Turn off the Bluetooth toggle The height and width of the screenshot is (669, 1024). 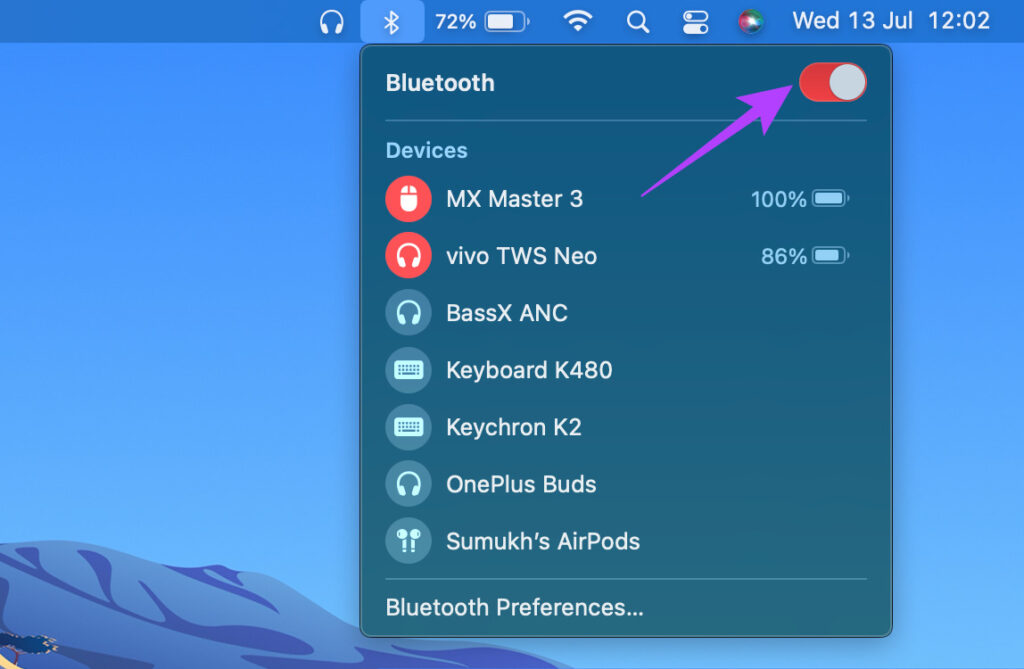(x=831, y=82)
